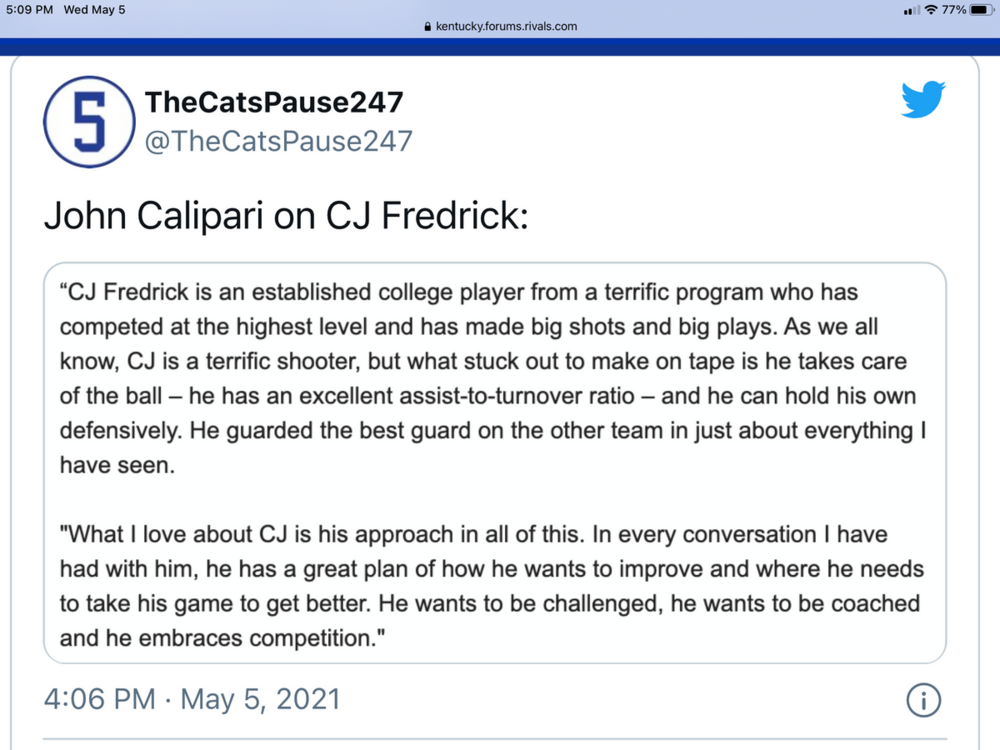Open TheCatsPause247 display name

pos(274,102)
